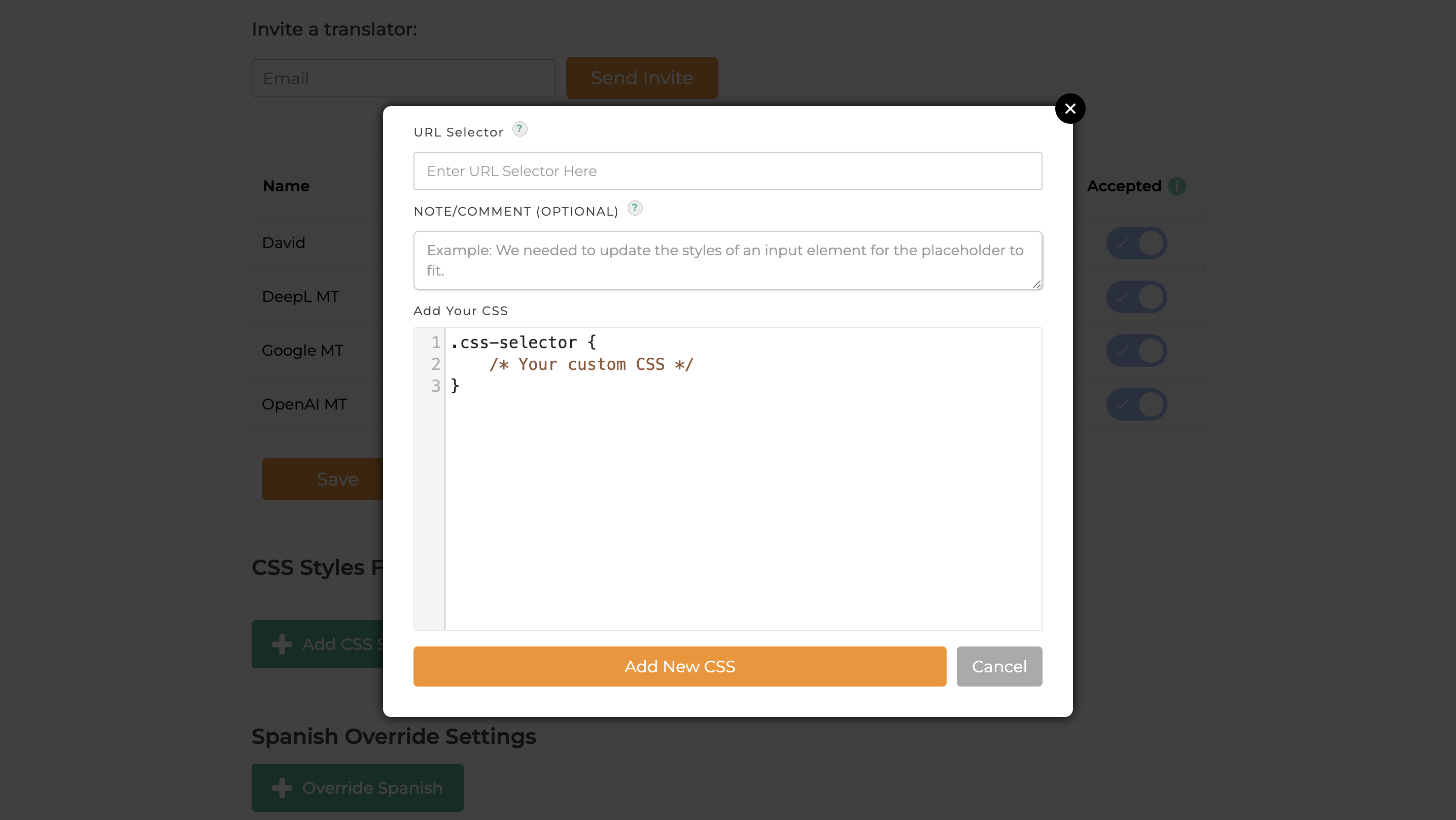Click the URL Selector input field

(727, 171)
